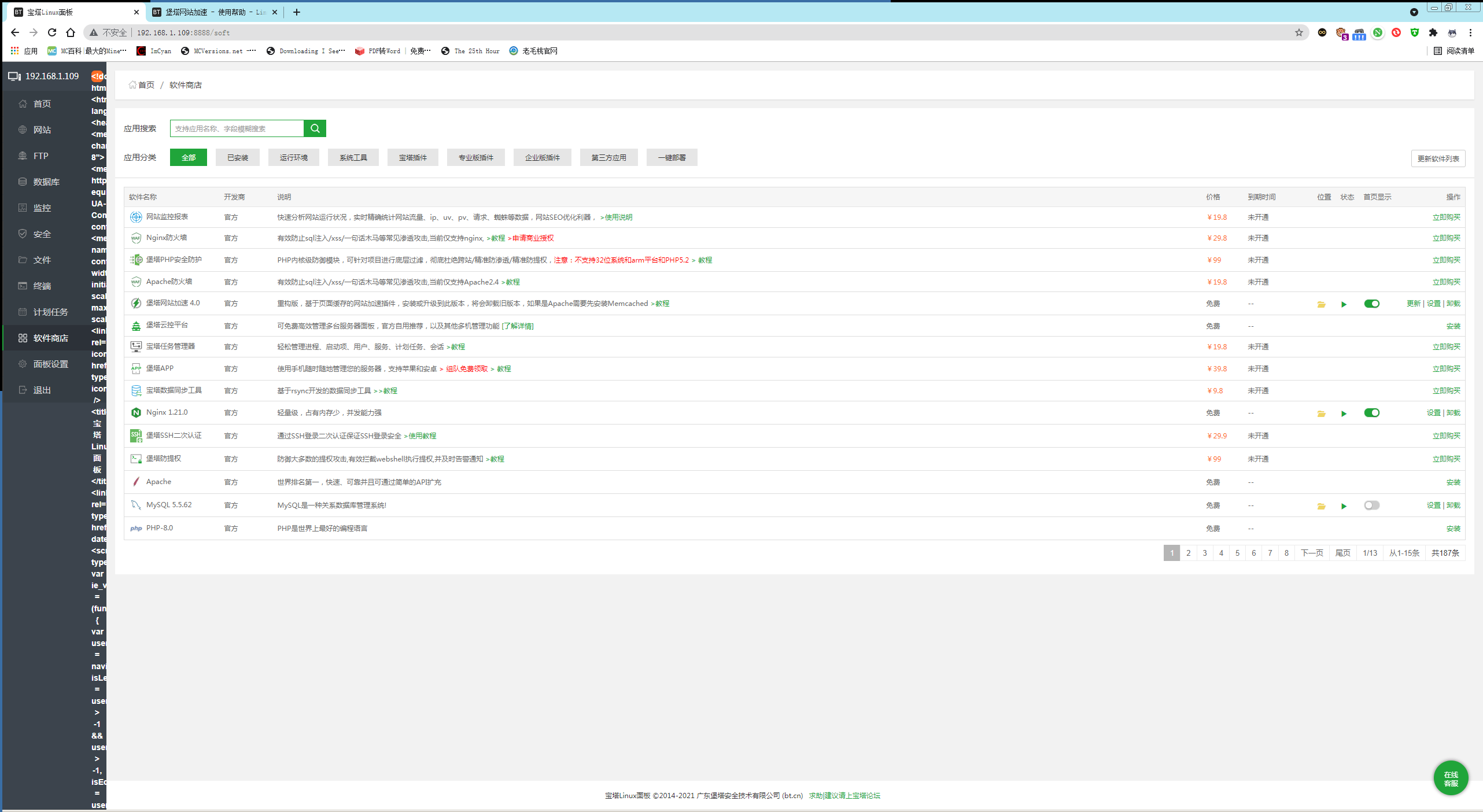Click 安装 for PHP-8.0

[1454, 529]
